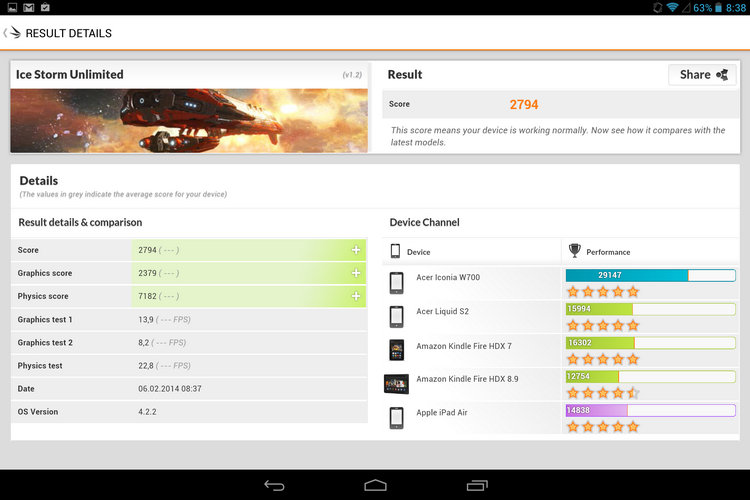This screenshot has width=750, height=500.
Task: Click the Kindle Fire HDX 7 16302 bar
Action: [651, 343]
